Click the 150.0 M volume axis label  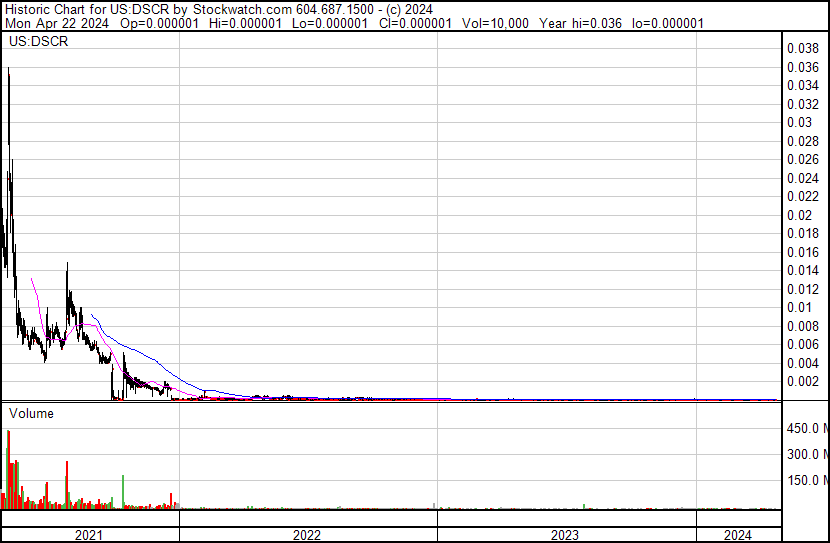coord(806,481)
